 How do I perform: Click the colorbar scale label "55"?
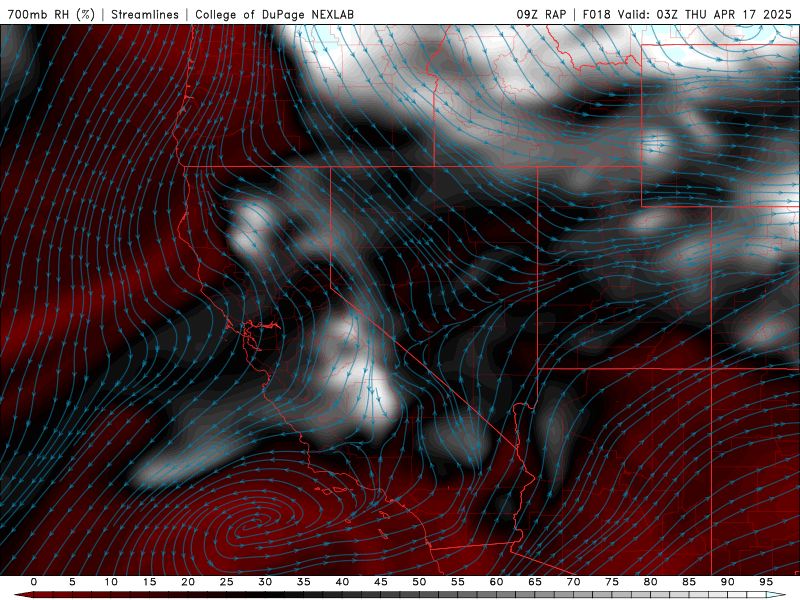457,582
